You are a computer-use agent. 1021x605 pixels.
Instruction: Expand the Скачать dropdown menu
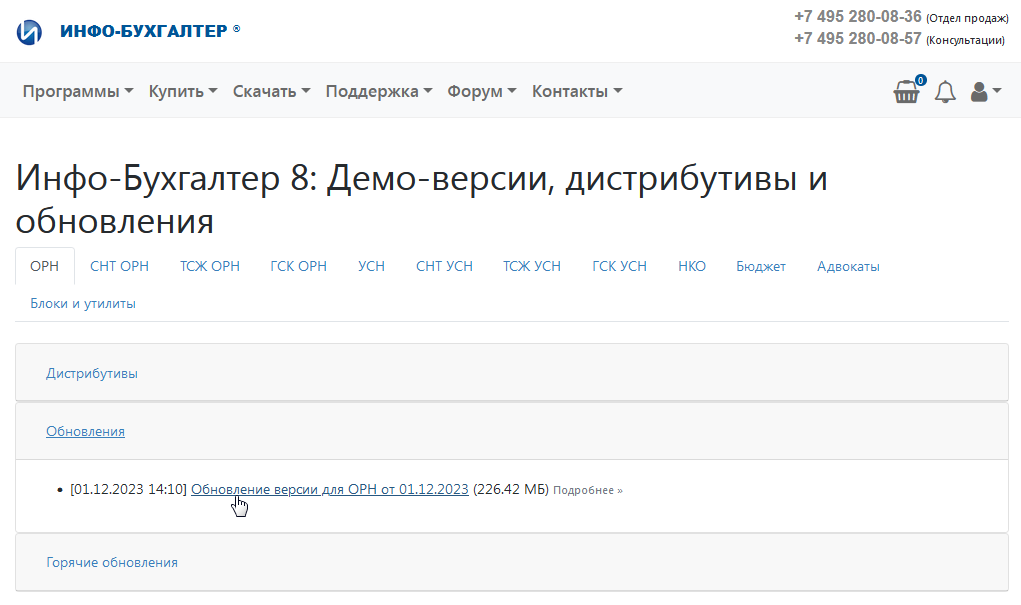click(271, 91)
